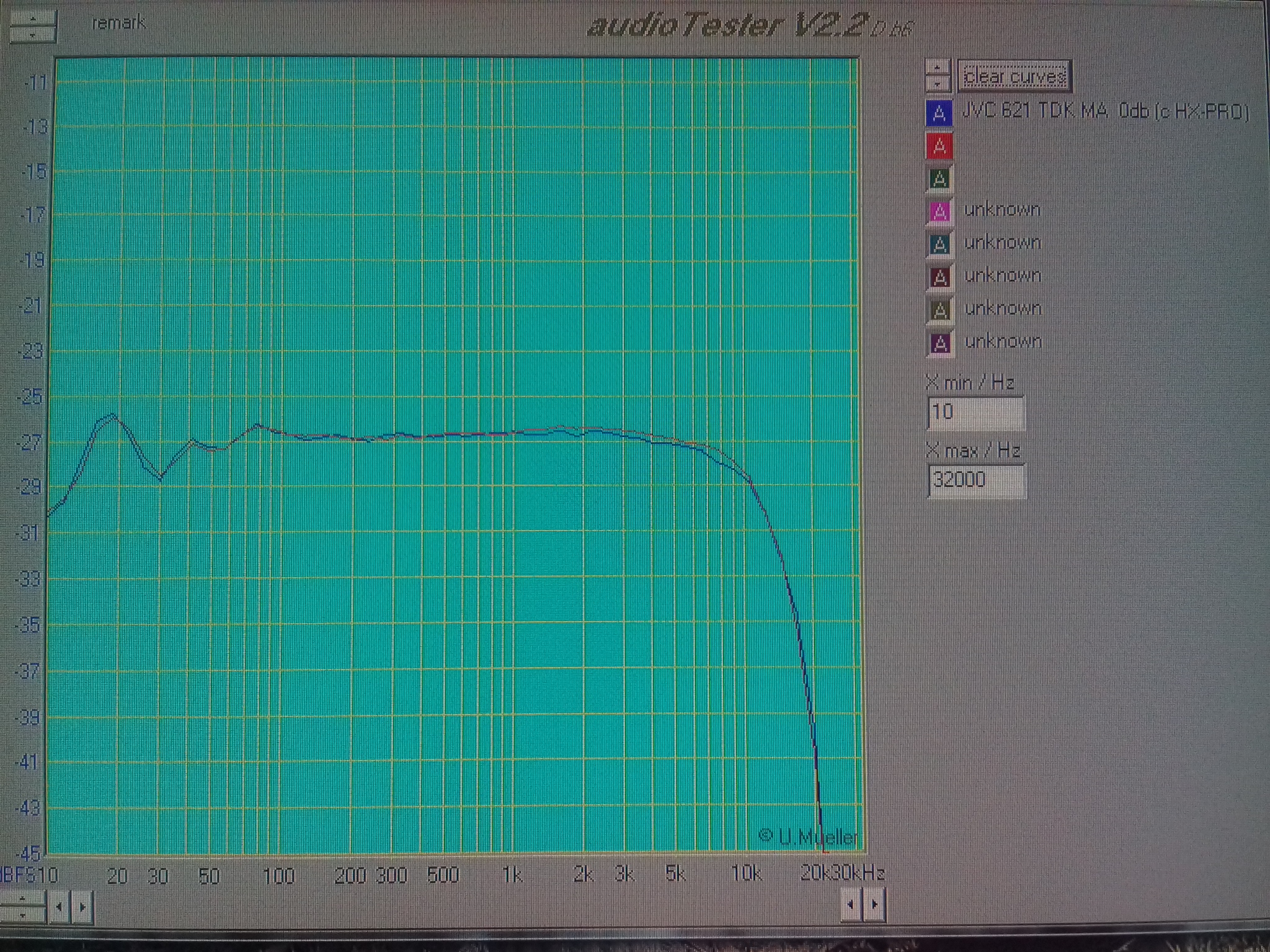Click up arrow of spinner beside clear curves
The width and height of the screenshot is (1270, 952).
point(938,68)
